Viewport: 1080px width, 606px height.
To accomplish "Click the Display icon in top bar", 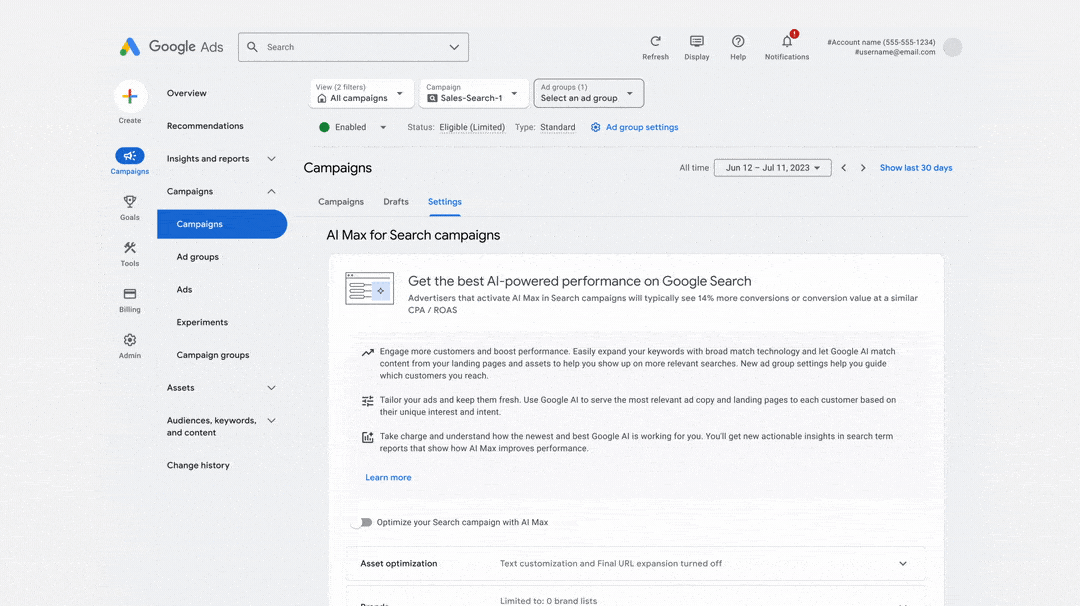I will pyautogui.click(x=696, y=41).
